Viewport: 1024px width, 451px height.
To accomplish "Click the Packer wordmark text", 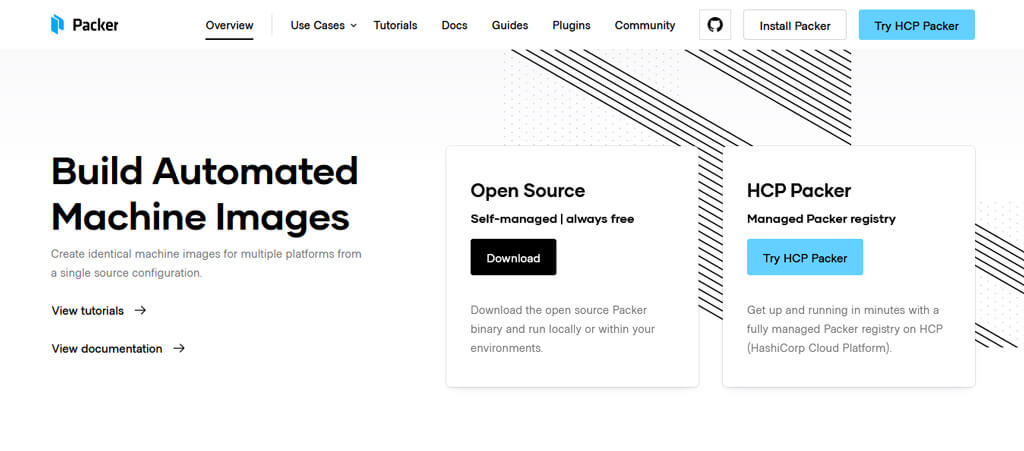I will [95, 25].
